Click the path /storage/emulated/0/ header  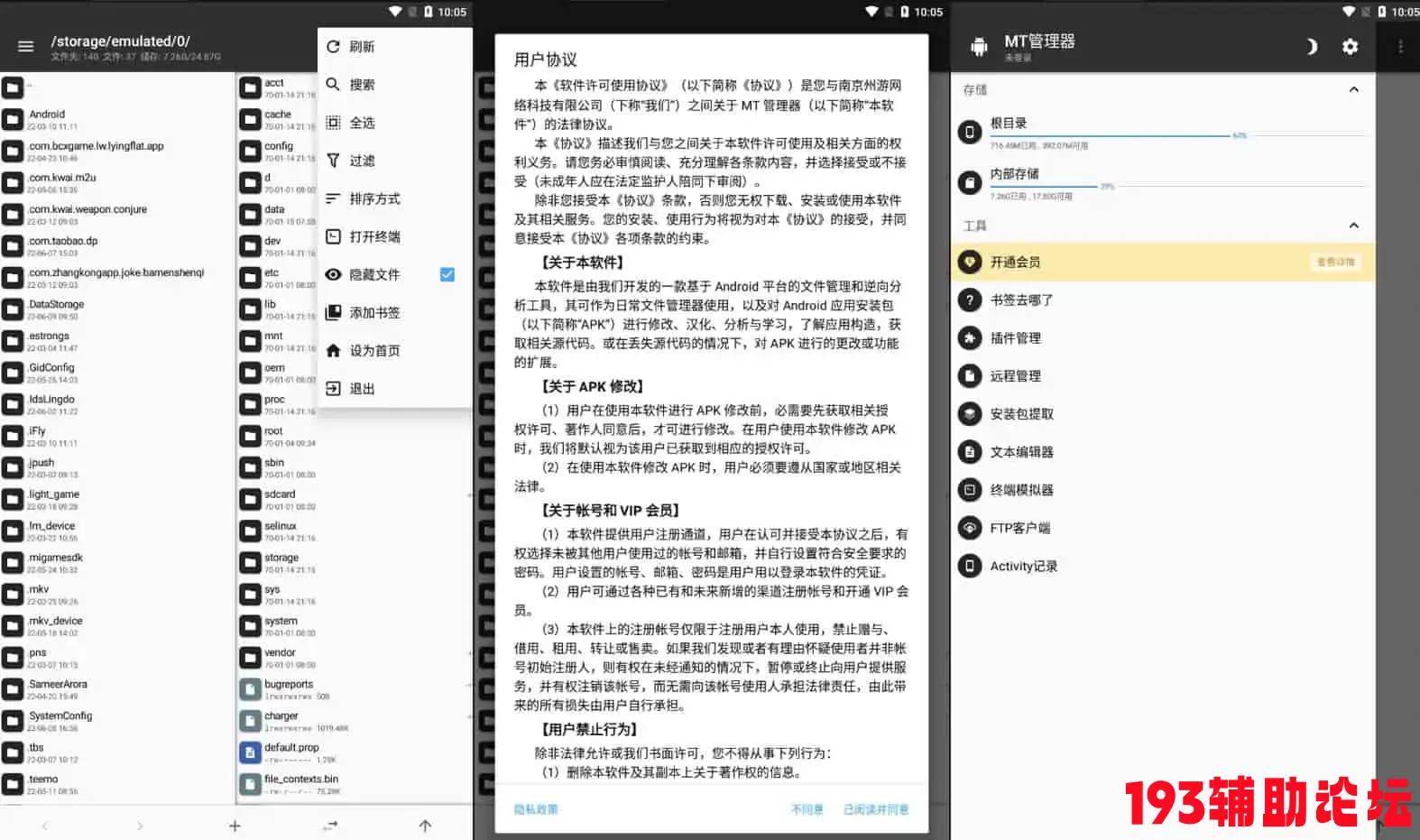coord(121,41)
